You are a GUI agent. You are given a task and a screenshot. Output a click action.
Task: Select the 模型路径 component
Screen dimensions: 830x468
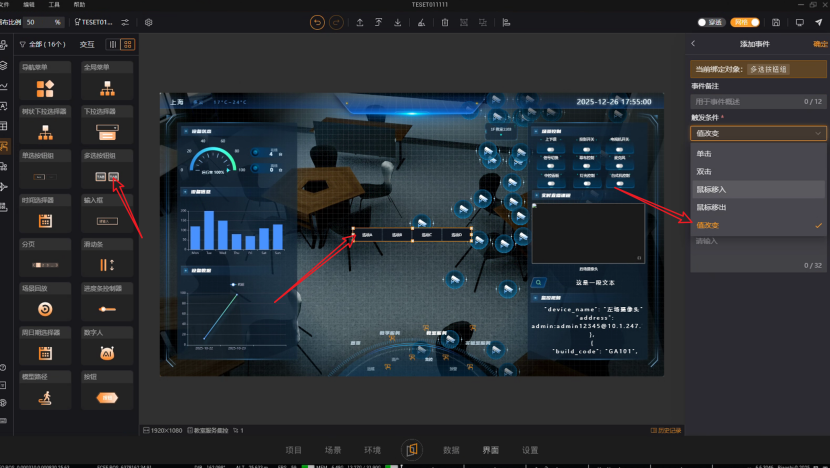(x=45, y=391)
